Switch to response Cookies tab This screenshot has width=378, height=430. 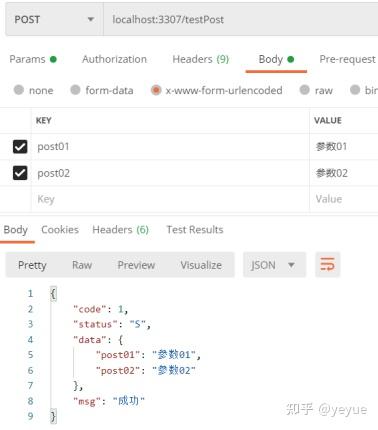(60, 230)
